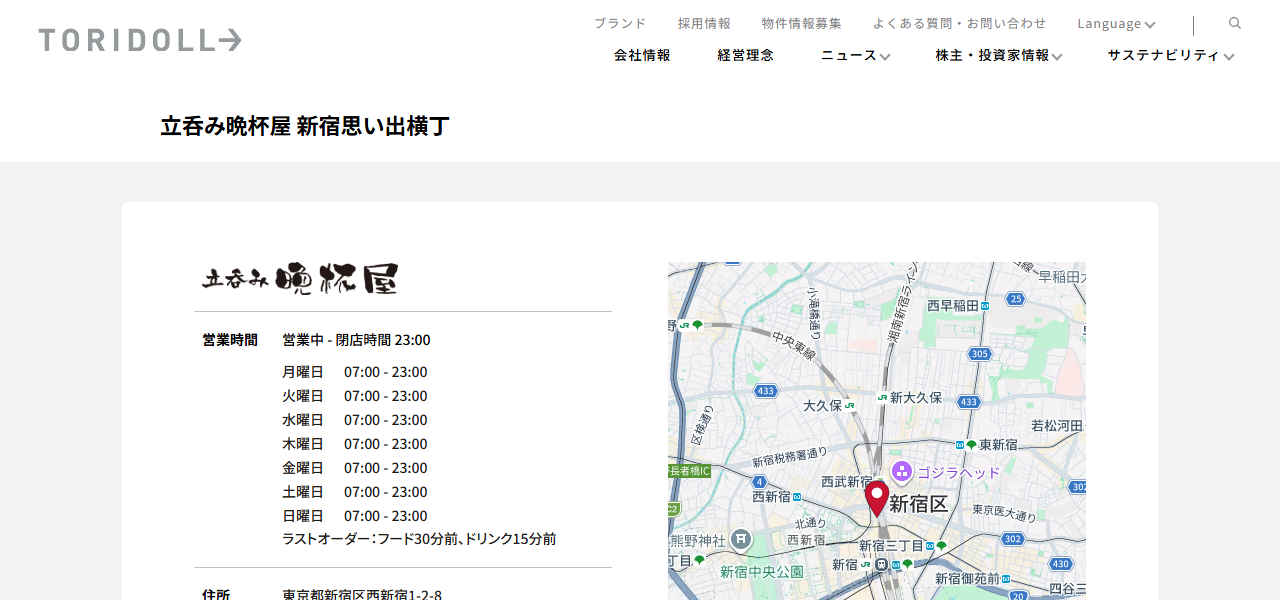Open the search magnifier icon
The height and width of the screenshot is (600, 1280).
click(1235, 23)
